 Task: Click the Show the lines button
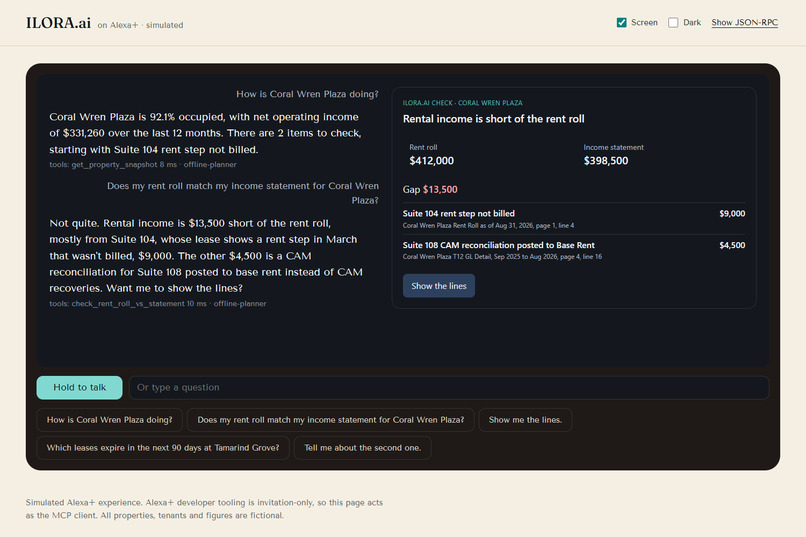click(x=438, y=286)
